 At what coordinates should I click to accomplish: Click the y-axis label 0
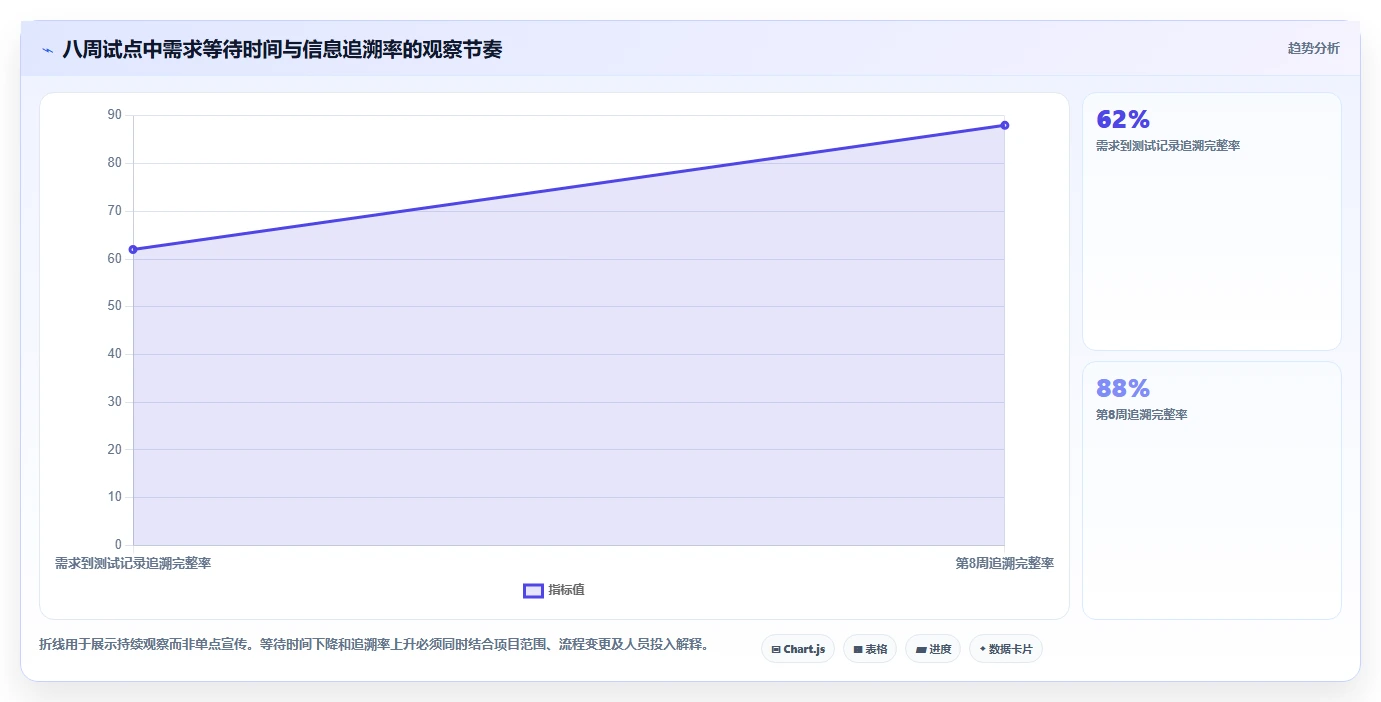click(118, 544)
